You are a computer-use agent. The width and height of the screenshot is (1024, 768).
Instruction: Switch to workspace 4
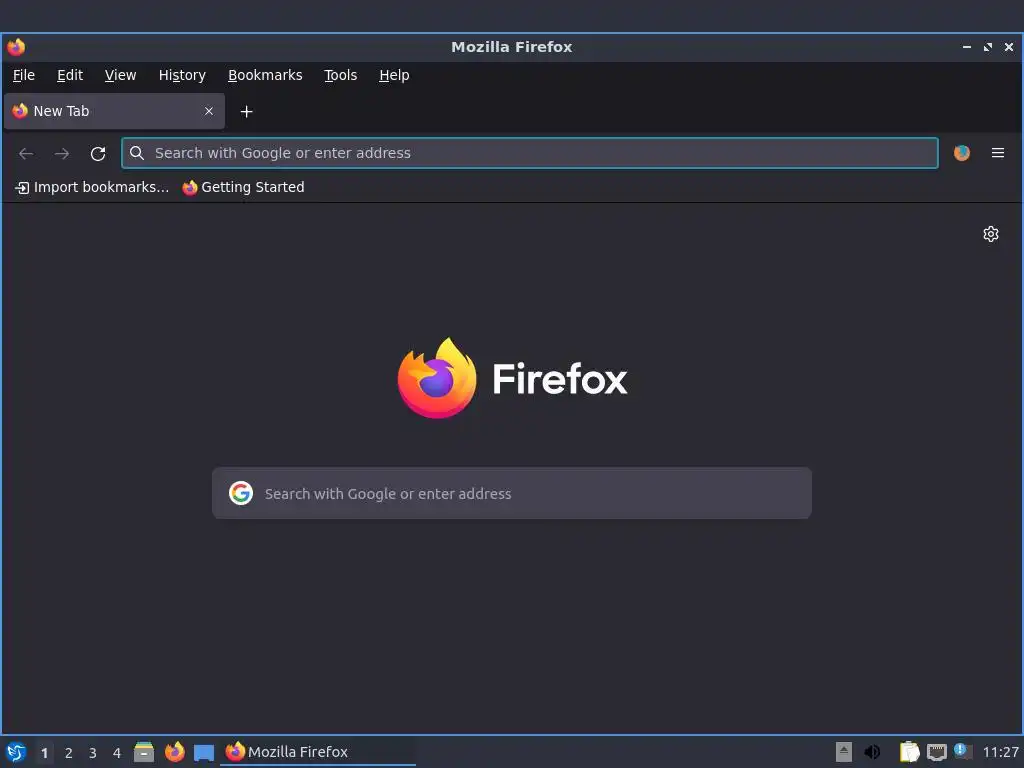[x=117, y=753]
